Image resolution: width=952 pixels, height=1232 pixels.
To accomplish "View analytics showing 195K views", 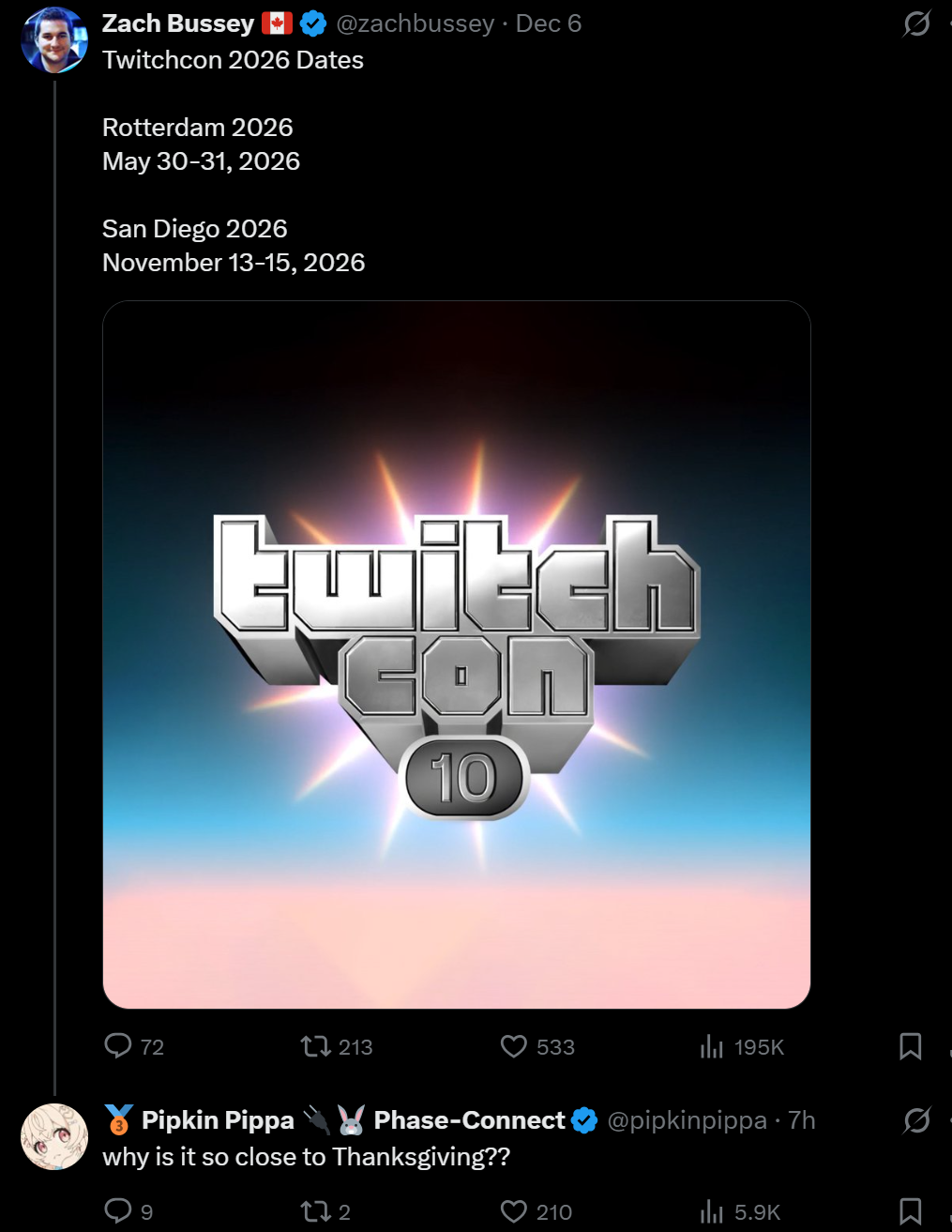I will [x=742, y=1046].
